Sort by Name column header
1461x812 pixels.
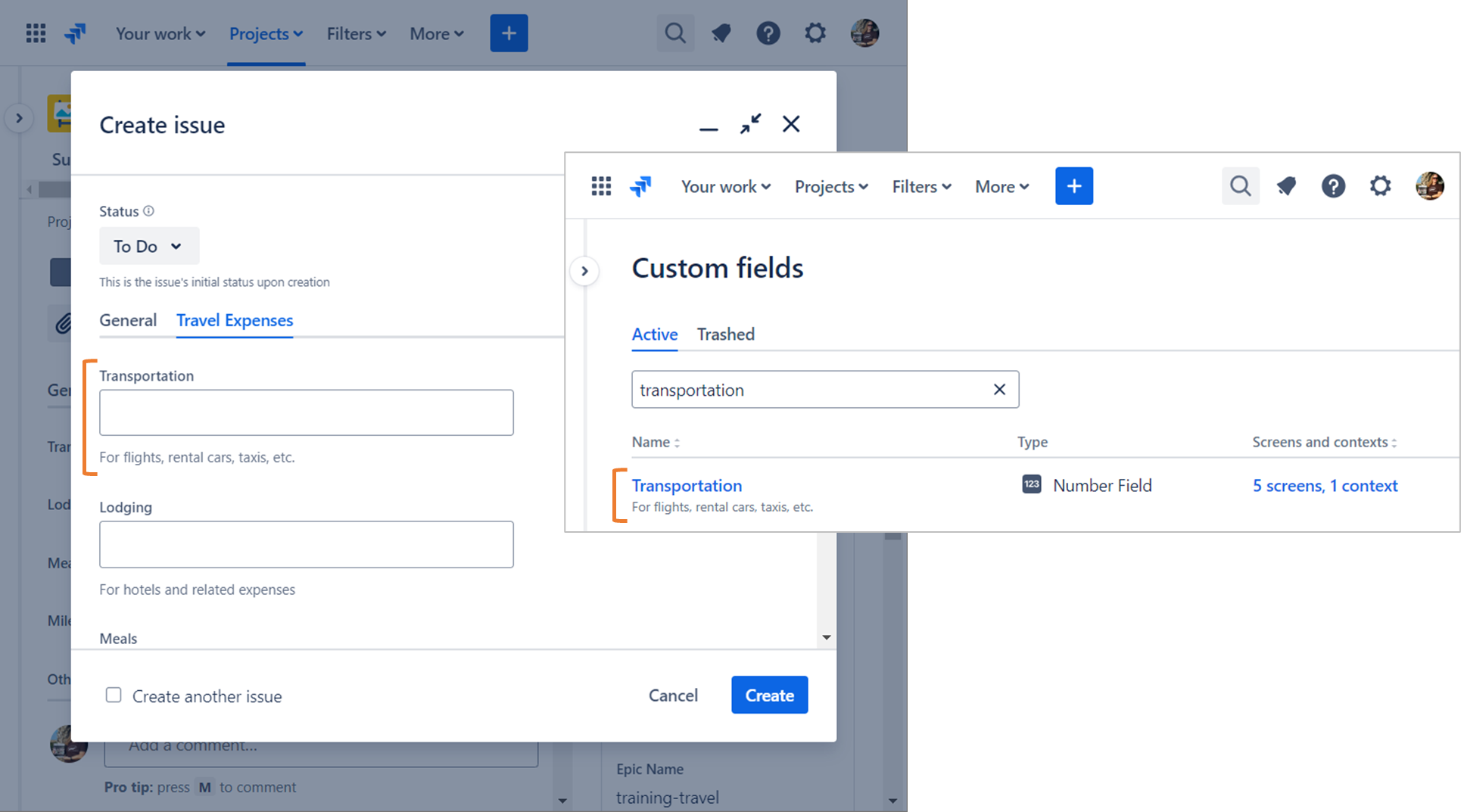click(656, 442)
